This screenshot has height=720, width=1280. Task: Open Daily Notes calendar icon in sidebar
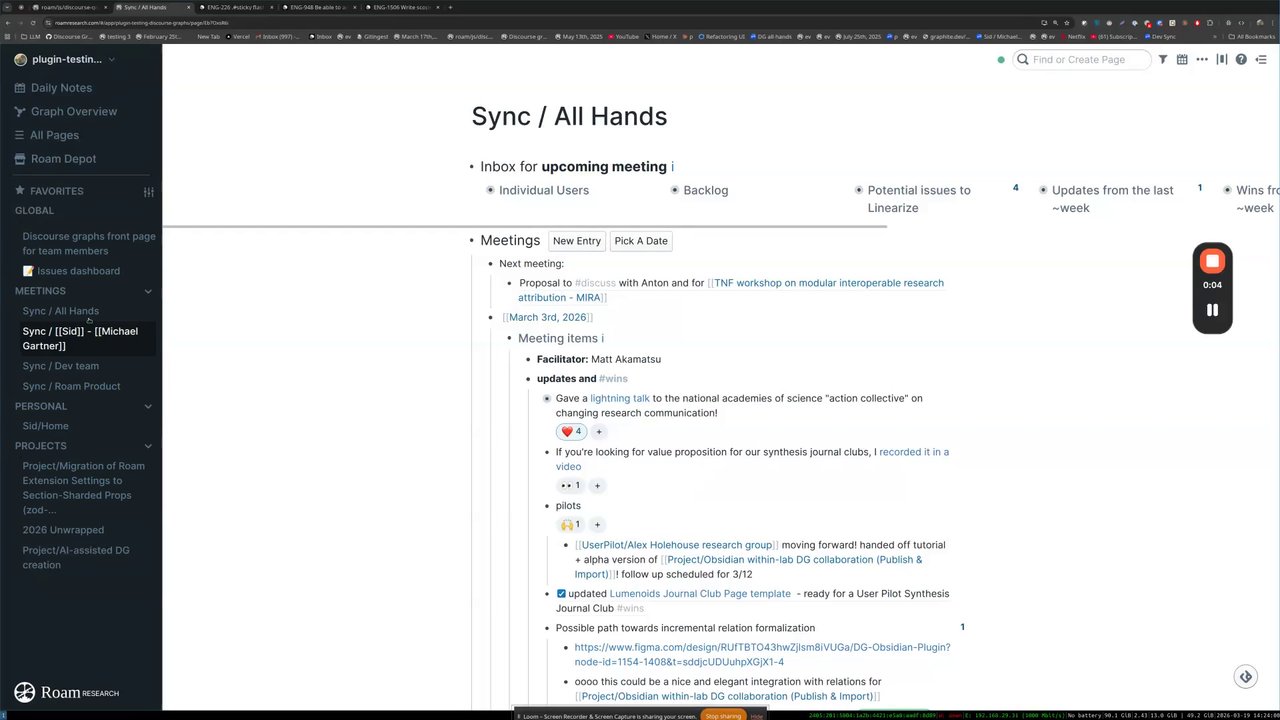(20, 88)
